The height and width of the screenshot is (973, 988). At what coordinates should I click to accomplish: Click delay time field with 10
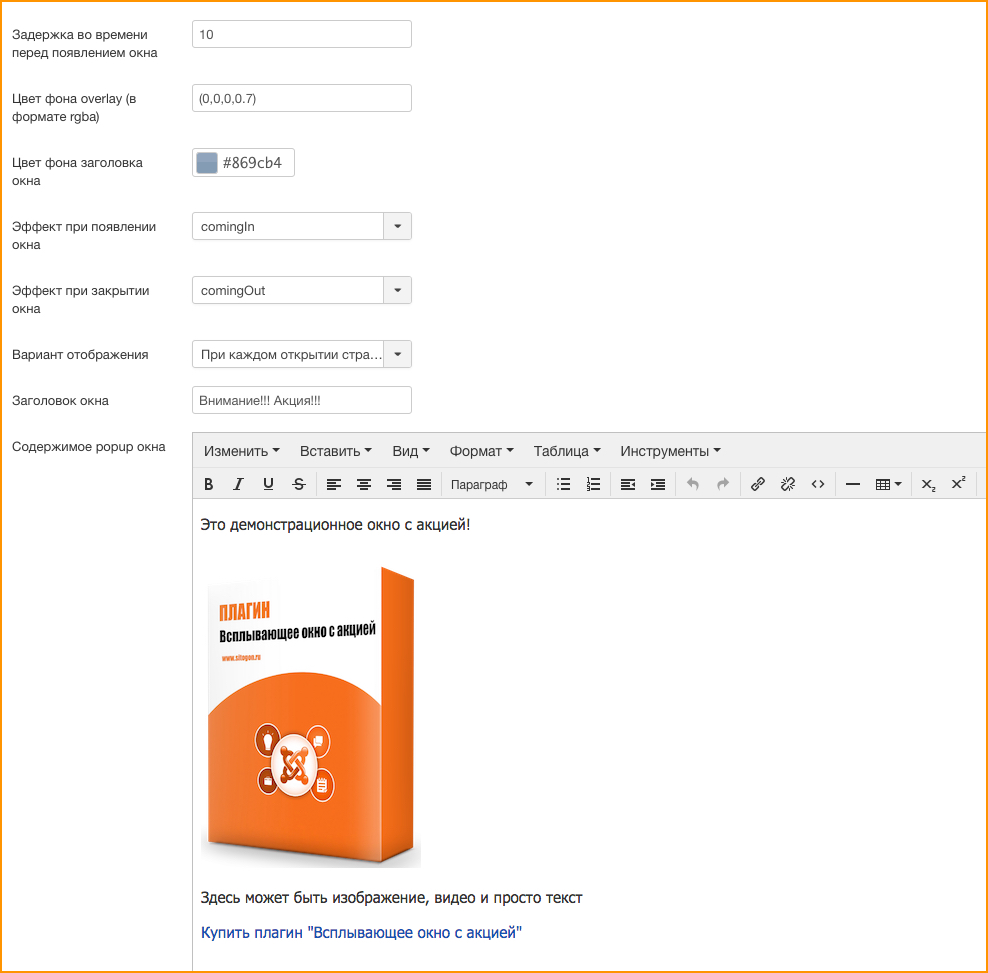pyautogui.click(x=302, y=34)
